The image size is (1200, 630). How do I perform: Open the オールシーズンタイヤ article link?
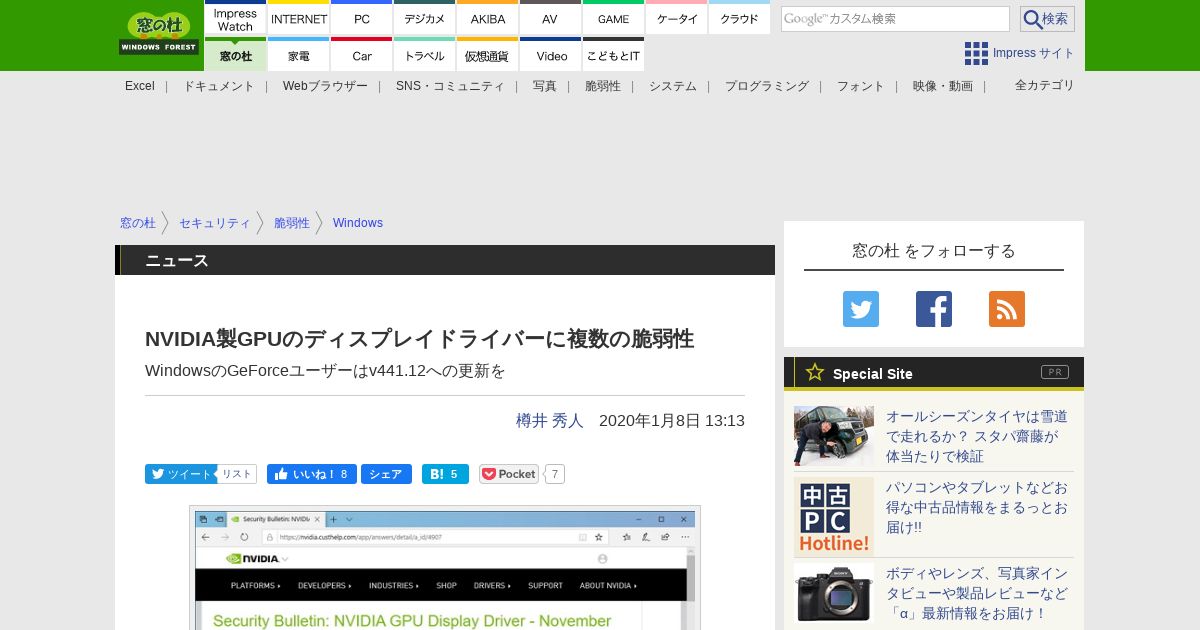(977, 436)
